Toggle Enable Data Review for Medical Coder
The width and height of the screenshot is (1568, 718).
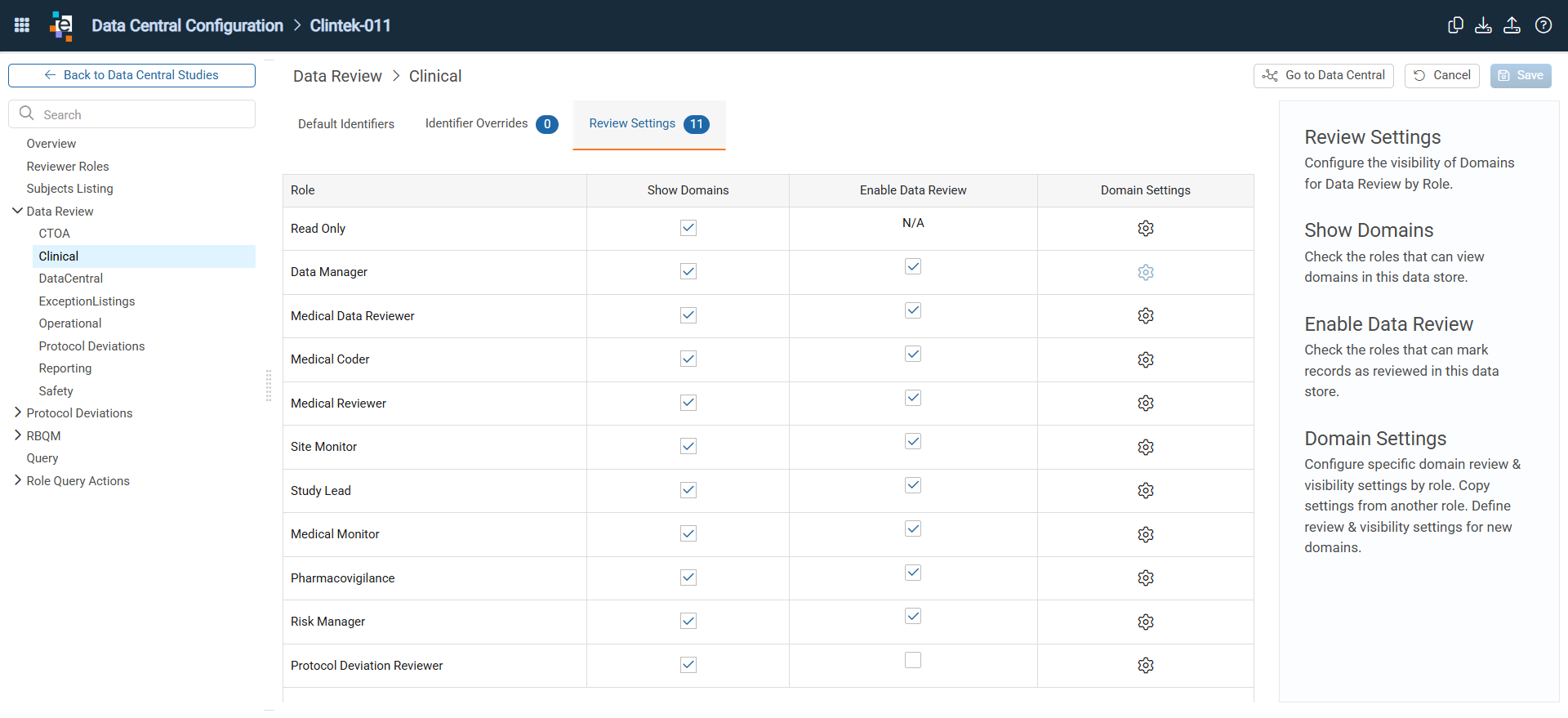click(x=913, y=354)
